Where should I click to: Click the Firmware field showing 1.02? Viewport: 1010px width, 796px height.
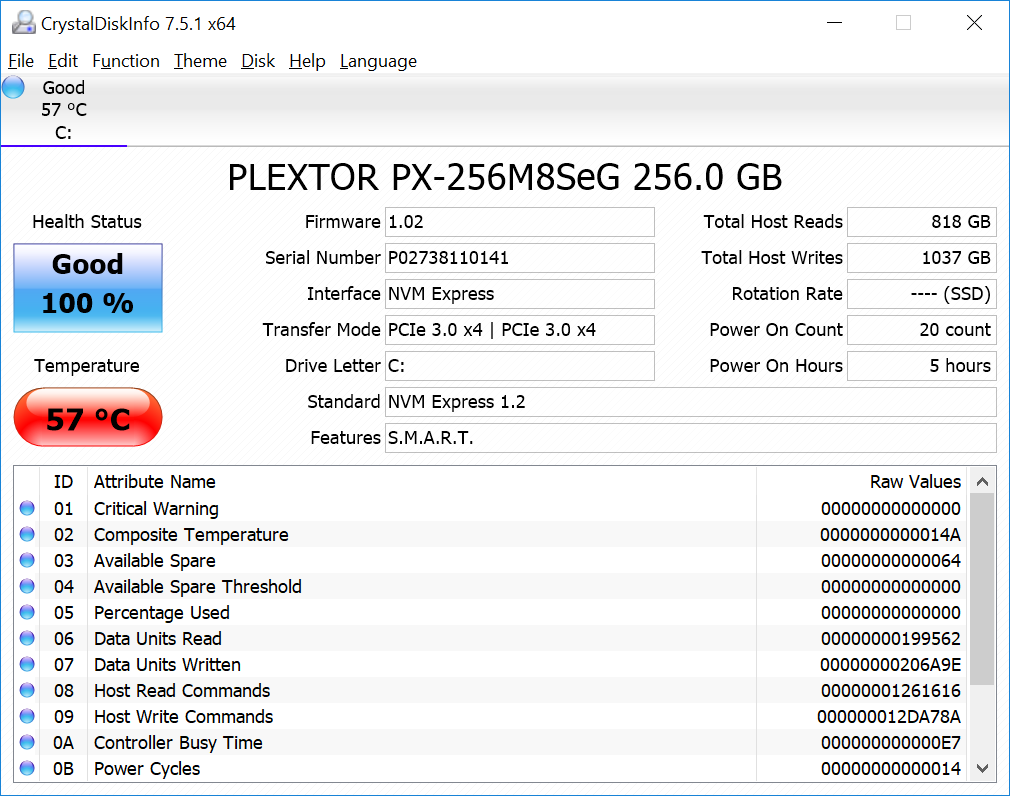coord(520,222)
